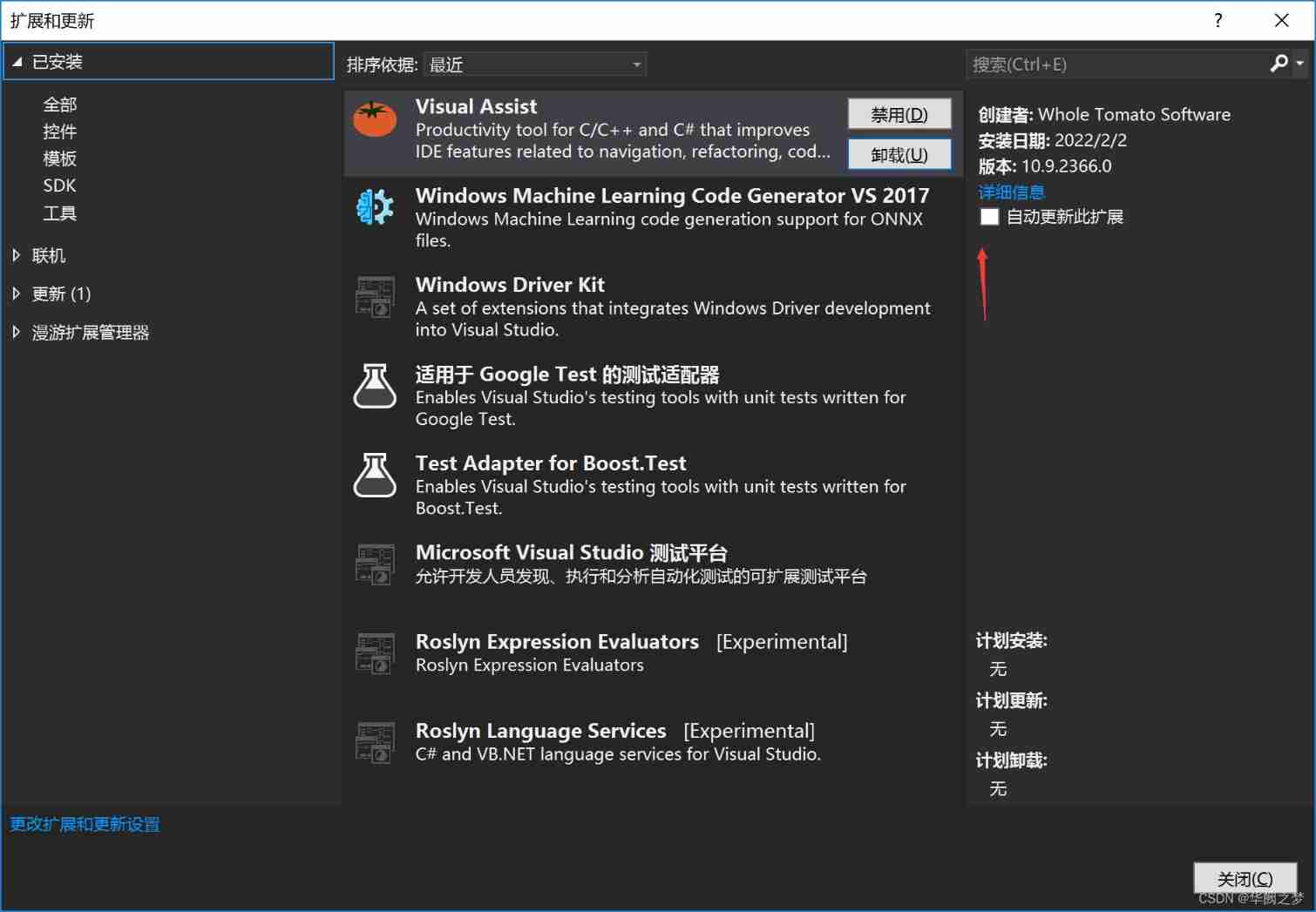Open the 更改扩展和更新设置 link

click(x=85, y=824)
